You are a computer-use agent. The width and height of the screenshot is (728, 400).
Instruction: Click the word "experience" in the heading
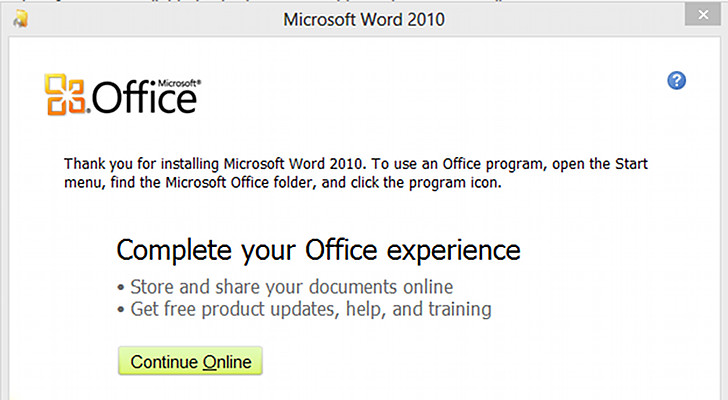tap(454, 252)
